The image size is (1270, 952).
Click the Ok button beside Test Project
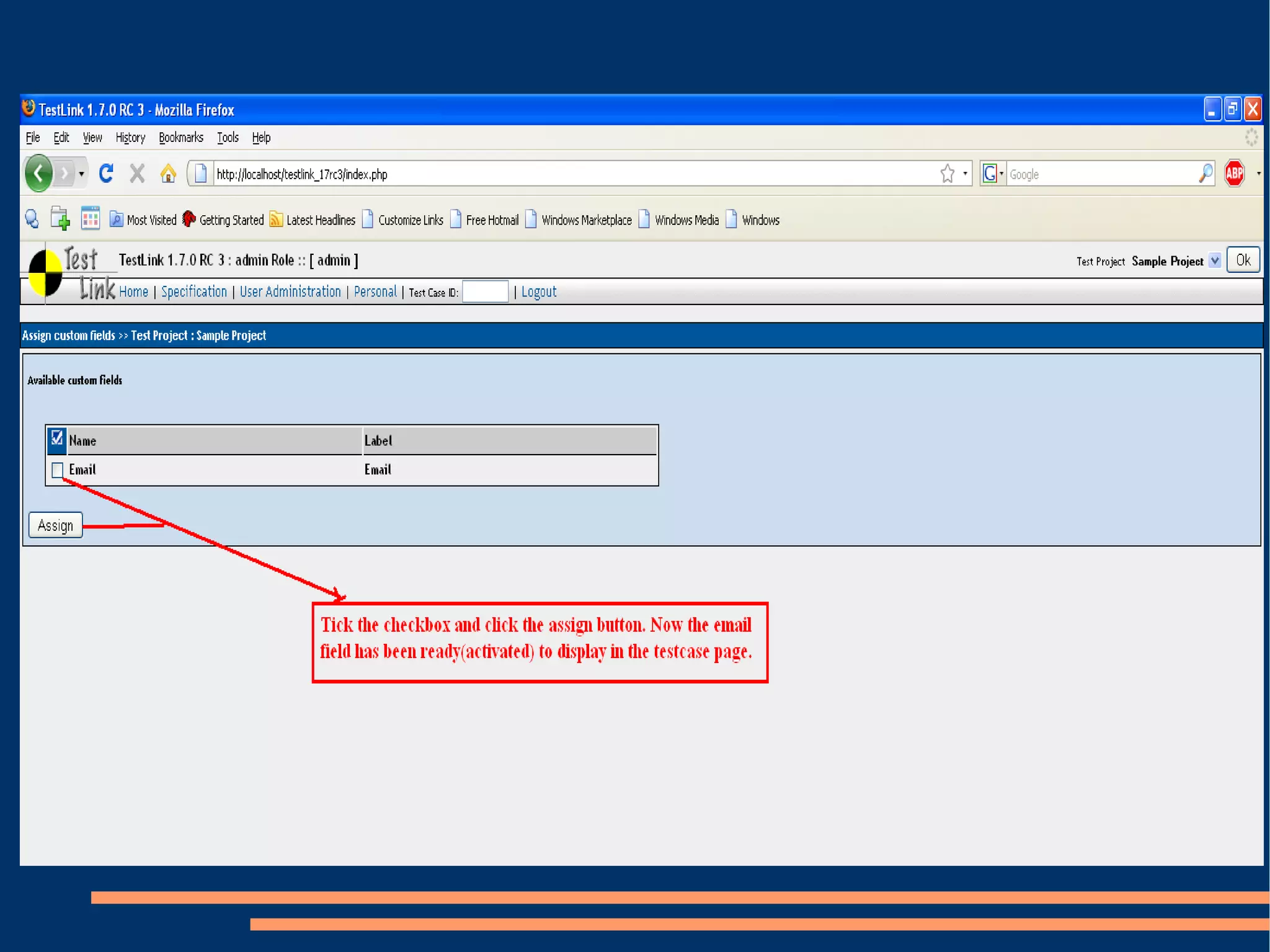(1243, 260)
